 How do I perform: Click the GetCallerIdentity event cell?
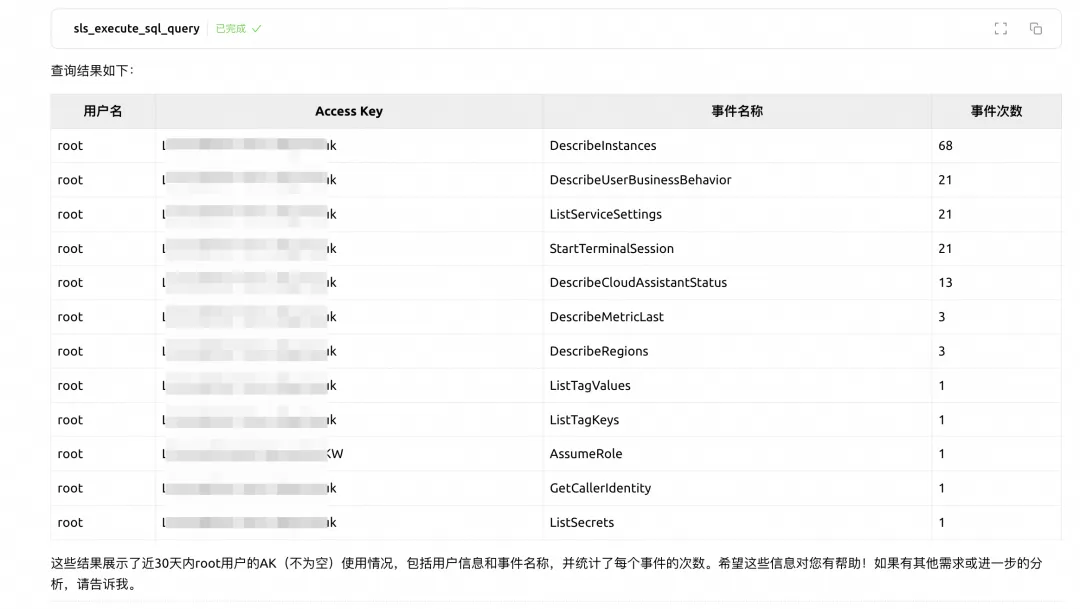coord(600,489)
